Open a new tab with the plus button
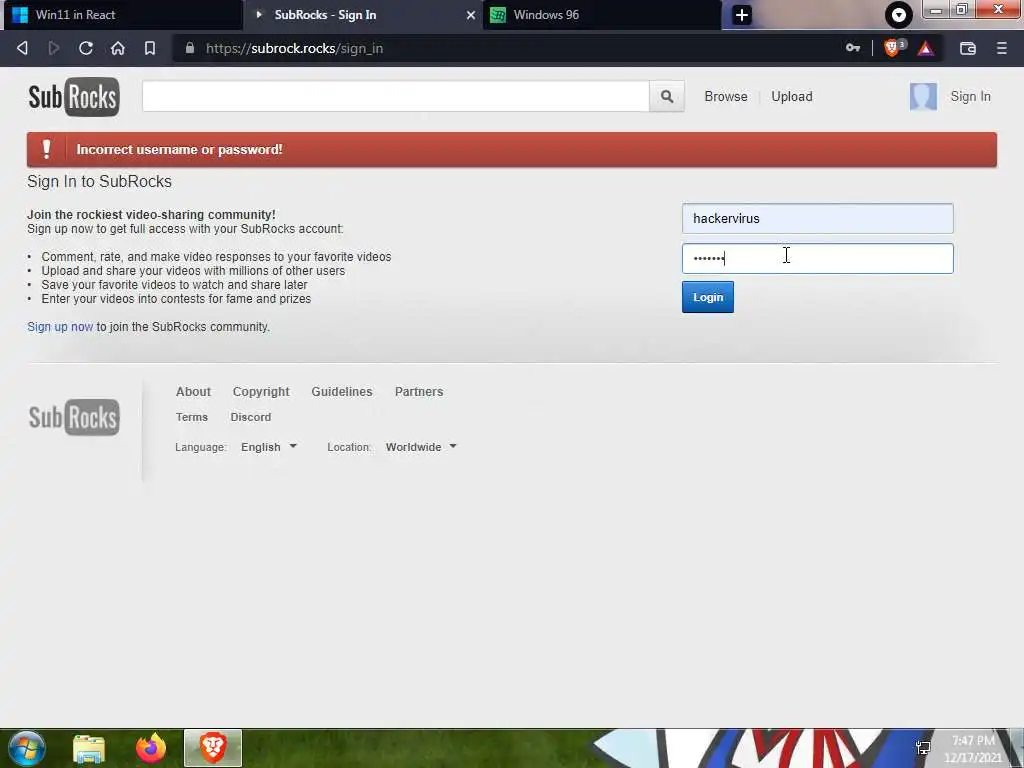The height and width of the screenshot is (768, 1024). (x=742, y=15)
